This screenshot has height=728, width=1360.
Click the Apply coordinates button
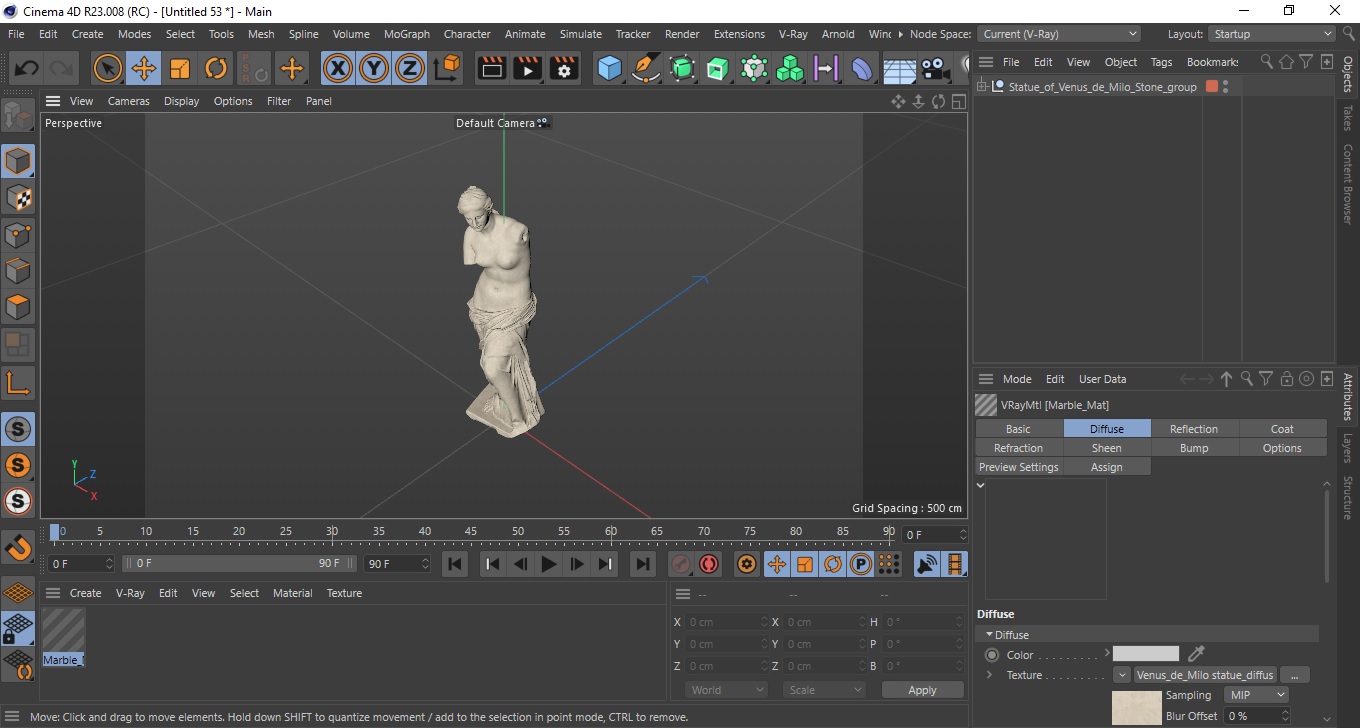click(922, 690)
